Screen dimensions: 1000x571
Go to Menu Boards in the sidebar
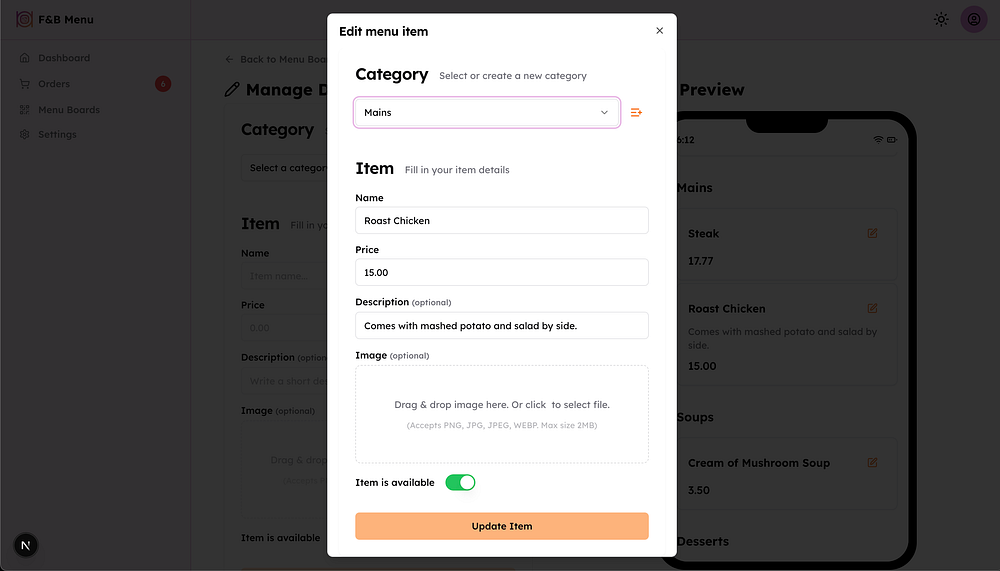point(68,110)
